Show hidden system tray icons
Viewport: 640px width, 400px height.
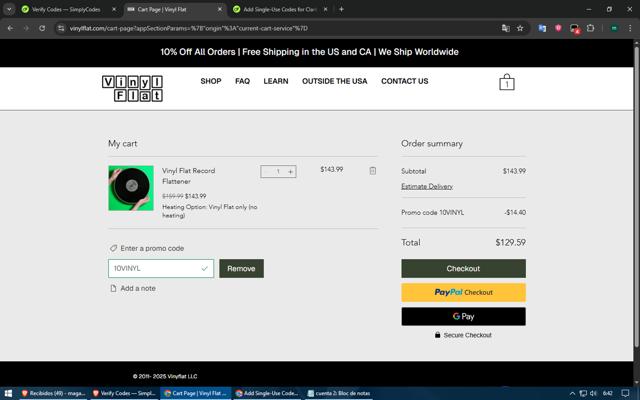(x=572, y=393)
